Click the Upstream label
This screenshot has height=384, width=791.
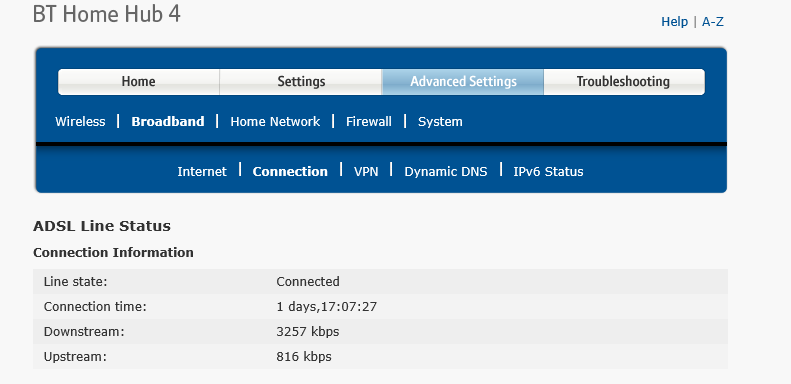76,357
